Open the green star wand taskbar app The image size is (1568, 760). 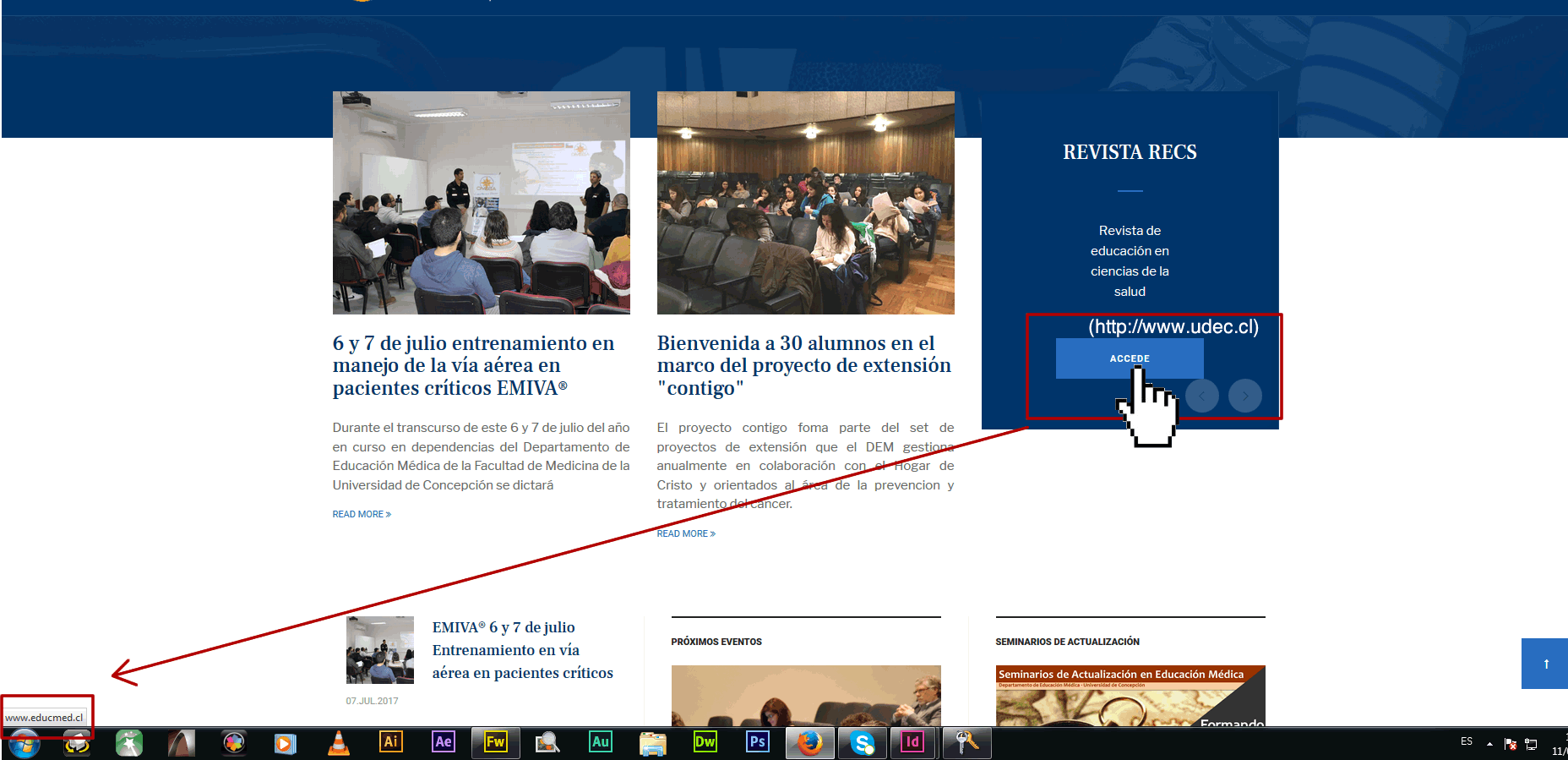coord(129,742)
